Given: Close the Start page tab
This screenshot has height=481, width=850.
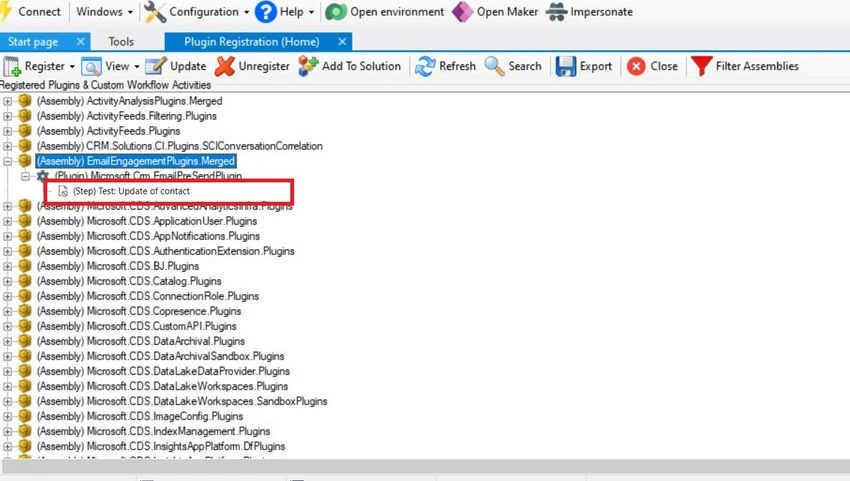Looking at the screenshot, I should (80, 41).
